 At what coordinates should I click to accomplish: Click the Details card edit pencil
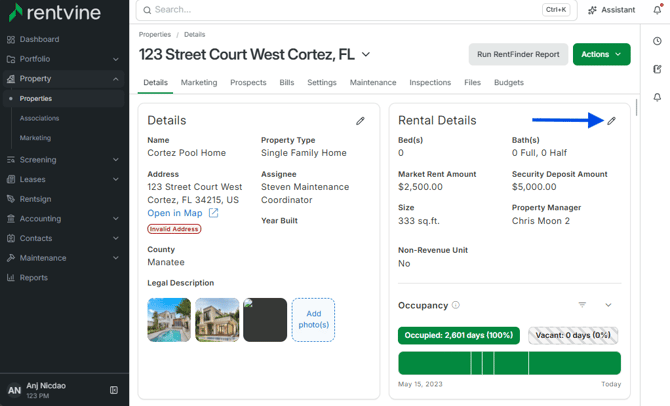pyautogui.click(x=360, y=121)
